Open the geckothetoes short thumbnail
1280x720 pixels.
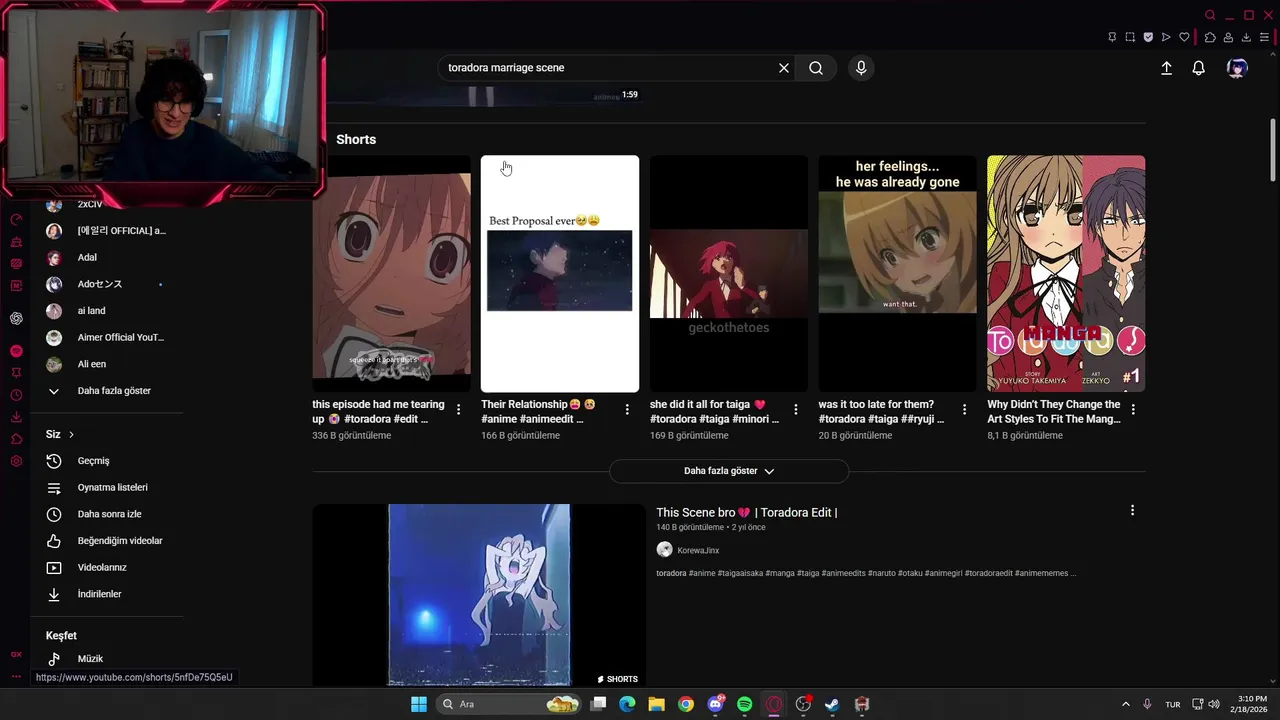point(729,273)
